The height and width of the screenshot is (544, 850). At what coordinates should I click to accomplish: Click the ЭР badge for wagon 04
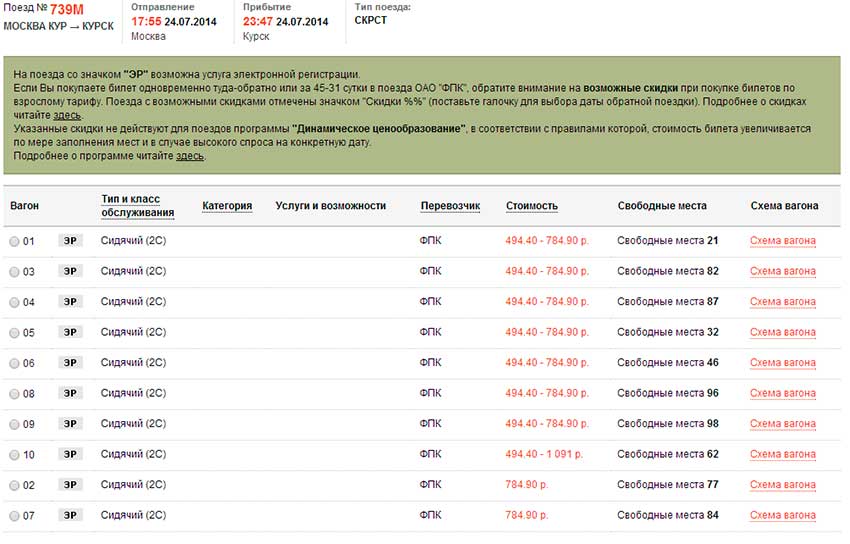(x=70, y=302)
